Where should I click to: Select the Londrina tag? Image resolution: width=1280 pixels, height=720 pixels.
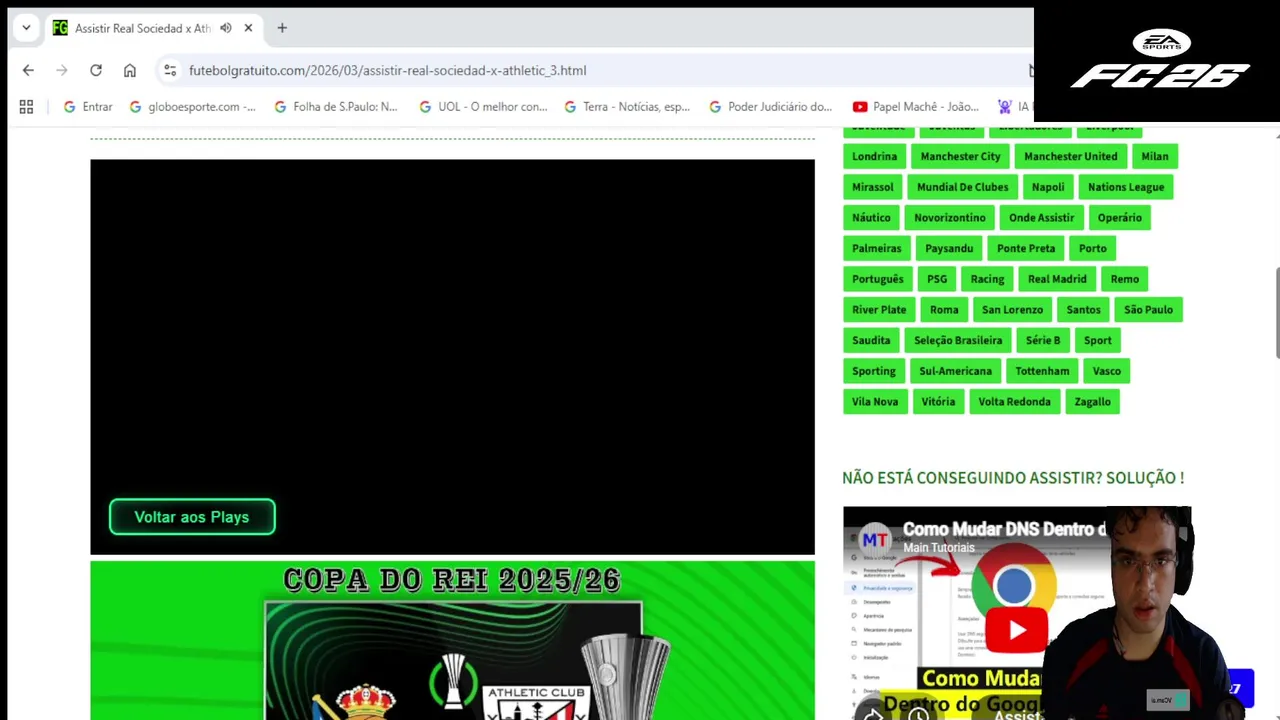[874, 156]
